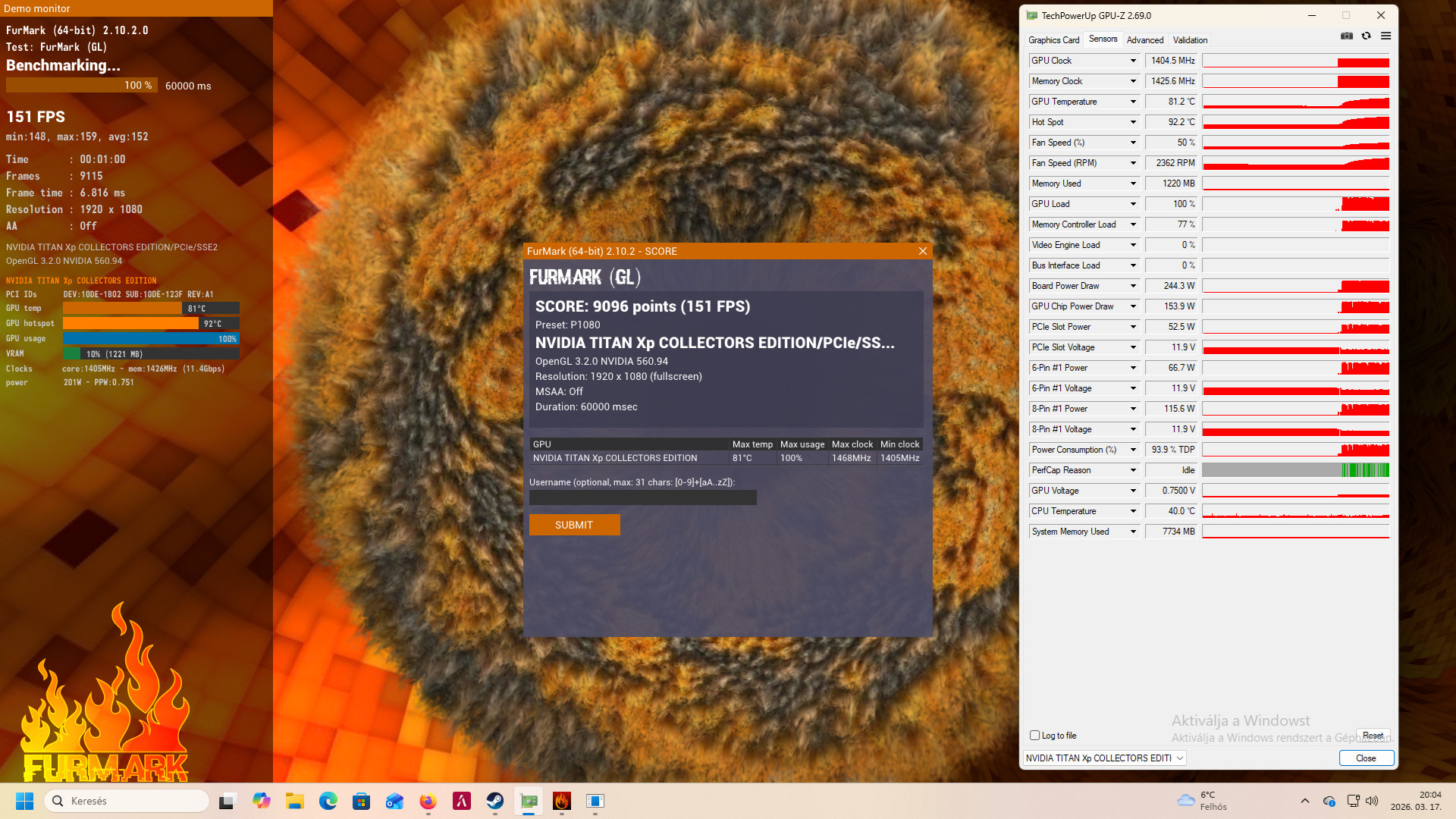Open the FurMark icon in the taskbar
Screen dimensions: 1456x819
click(562, 801)
